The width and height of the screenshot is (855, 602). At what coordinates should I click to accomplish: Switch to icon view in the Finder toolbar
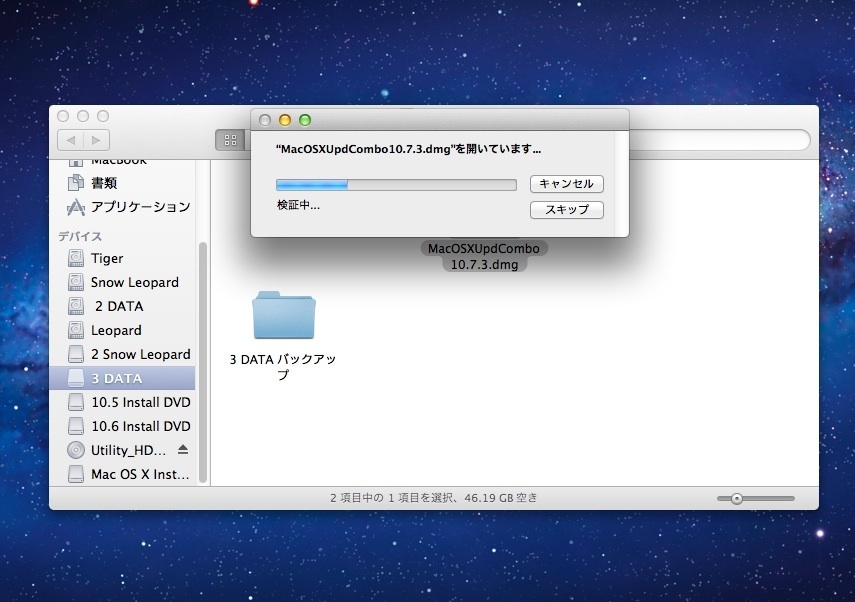(231, 140)
